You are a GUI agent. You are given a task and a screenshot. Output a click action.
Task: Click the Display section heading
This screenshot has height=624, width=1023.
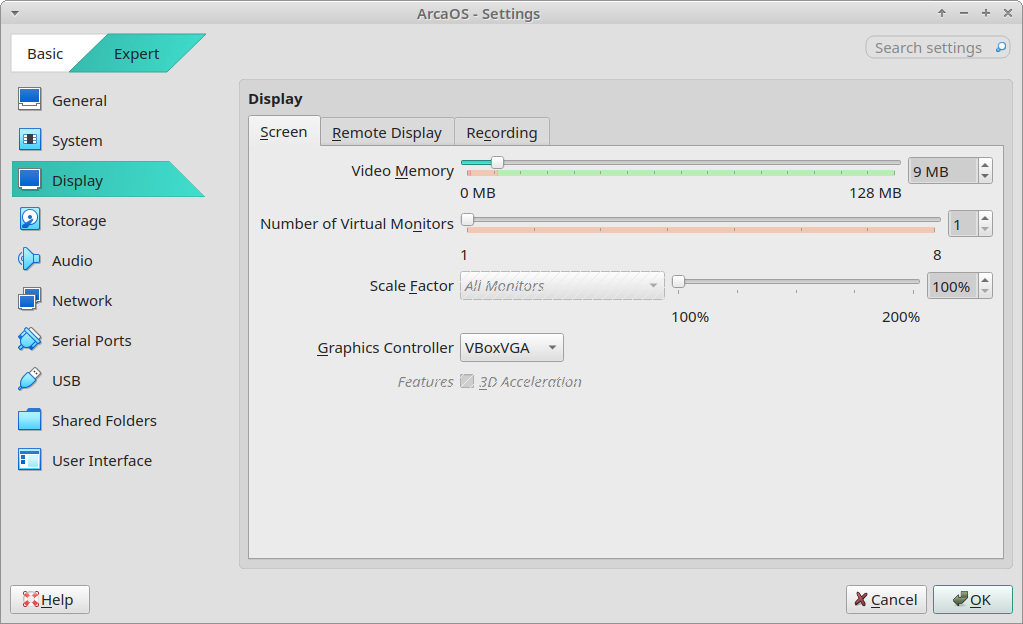point(275,99)
